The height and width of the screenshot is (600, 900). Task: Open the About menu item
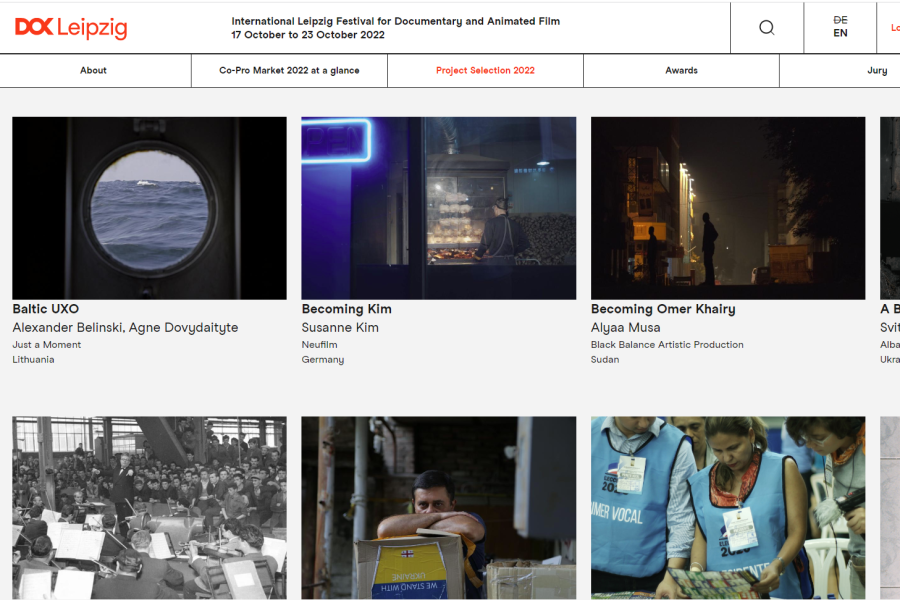coord(94,71)
